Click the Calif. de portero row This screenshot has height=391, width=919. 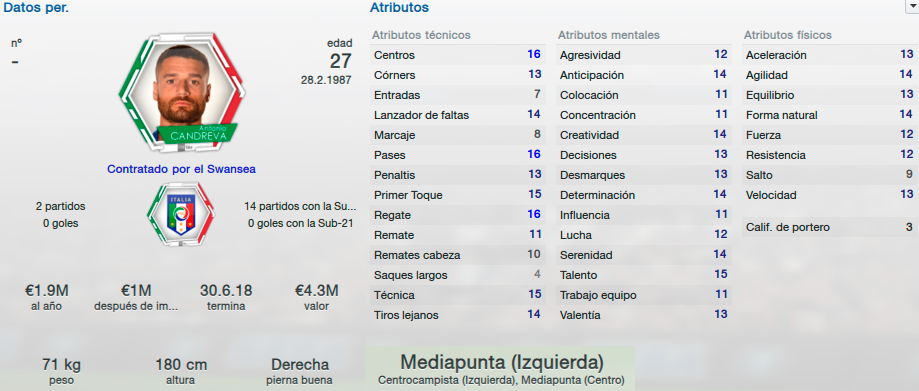coord(829,227)
